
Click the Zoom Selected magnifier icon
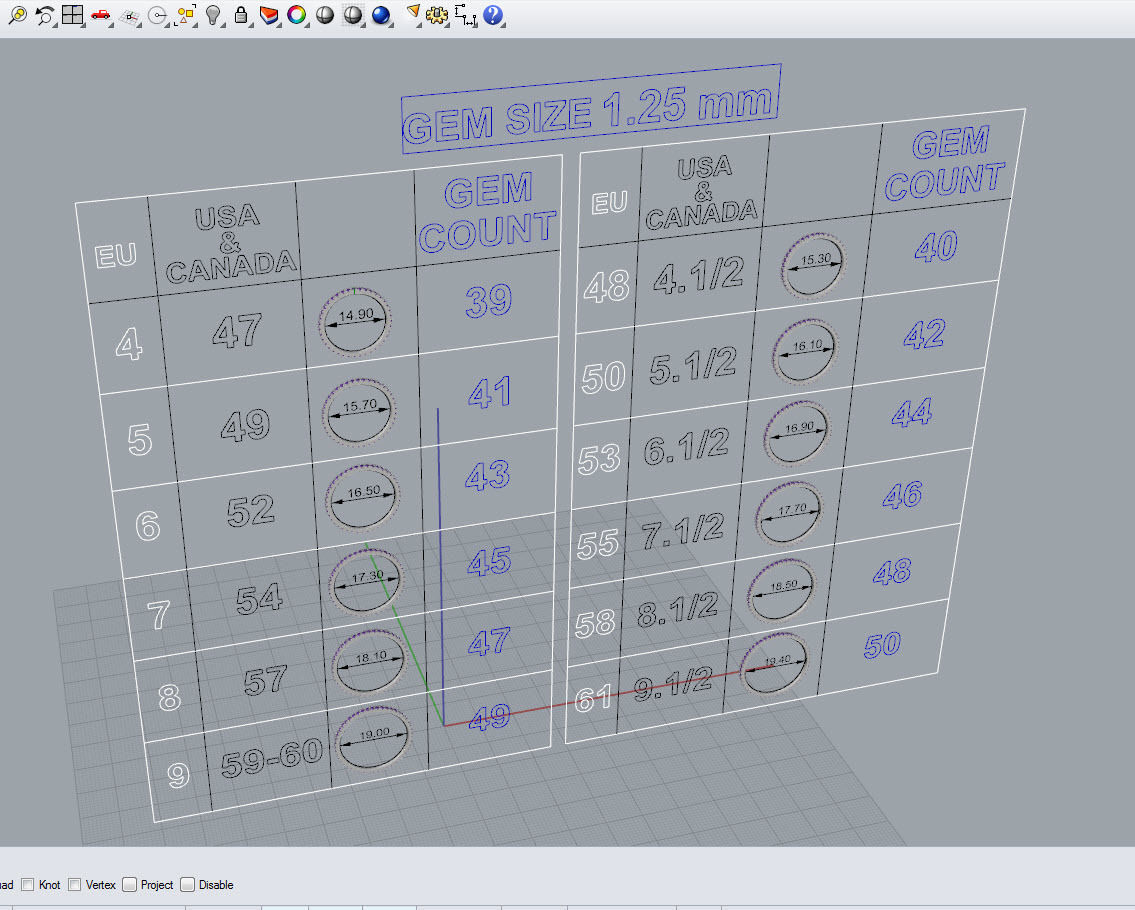tap(17, 14)
